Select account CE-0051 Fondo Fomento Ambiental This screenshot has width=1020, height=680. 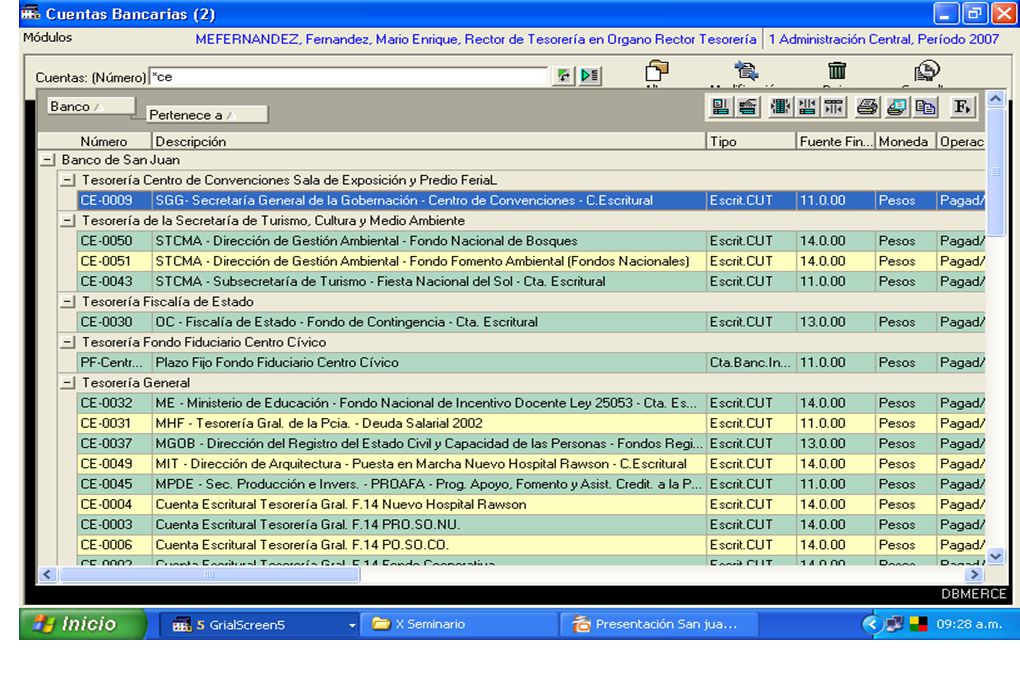[531, 261]
